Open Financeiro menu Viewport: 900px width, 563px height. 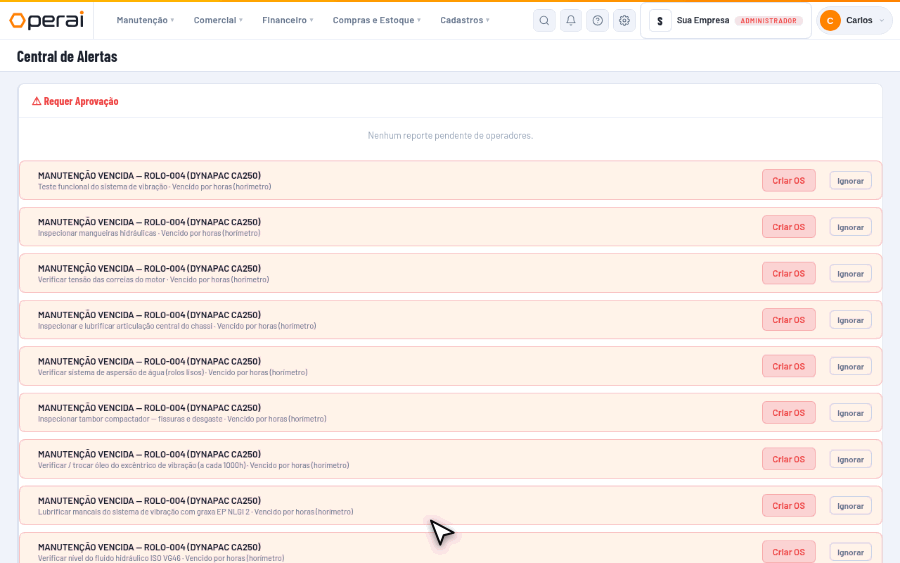coord(288,20)
